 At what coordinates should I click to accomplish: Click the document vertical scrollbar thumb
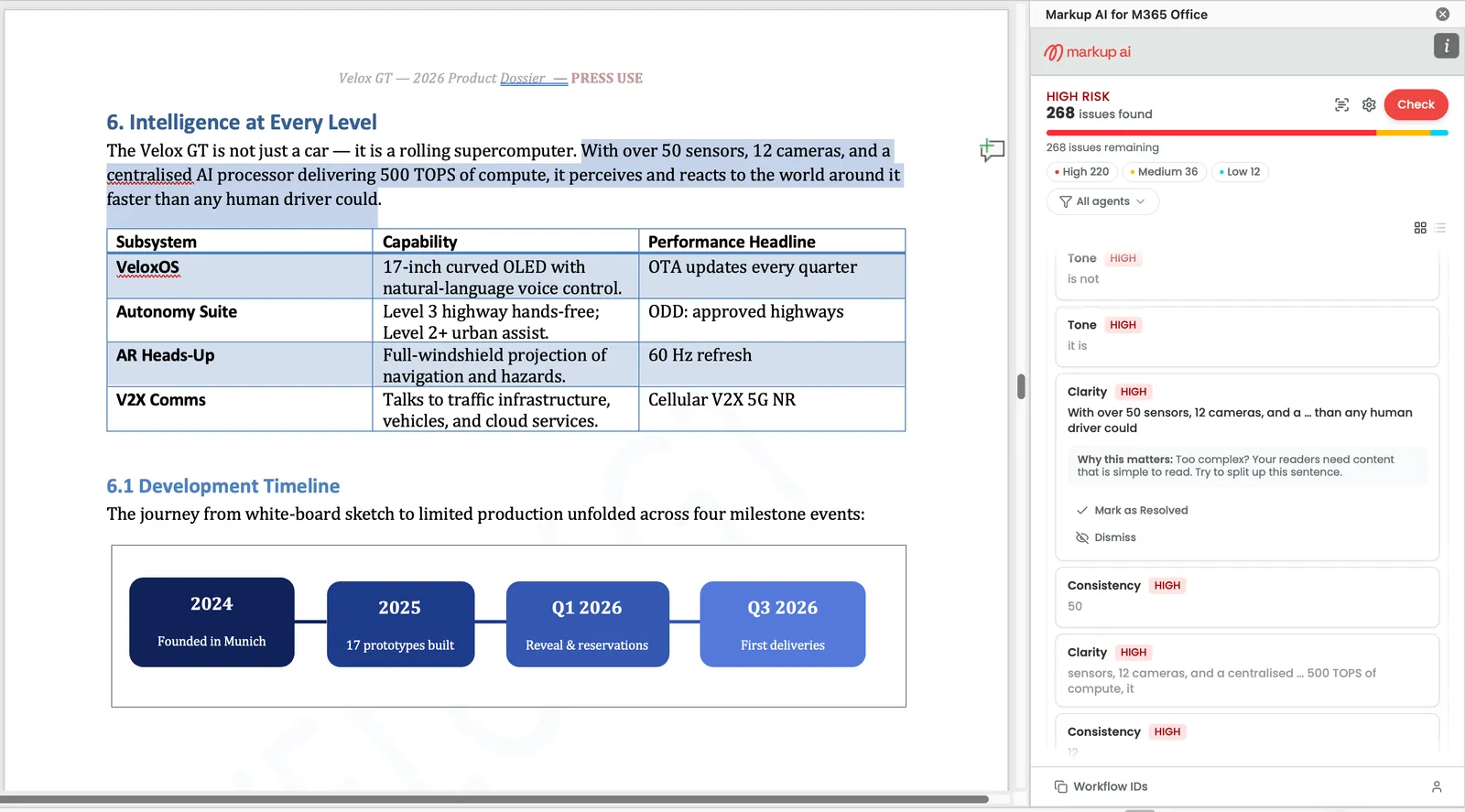(1021, 386)
